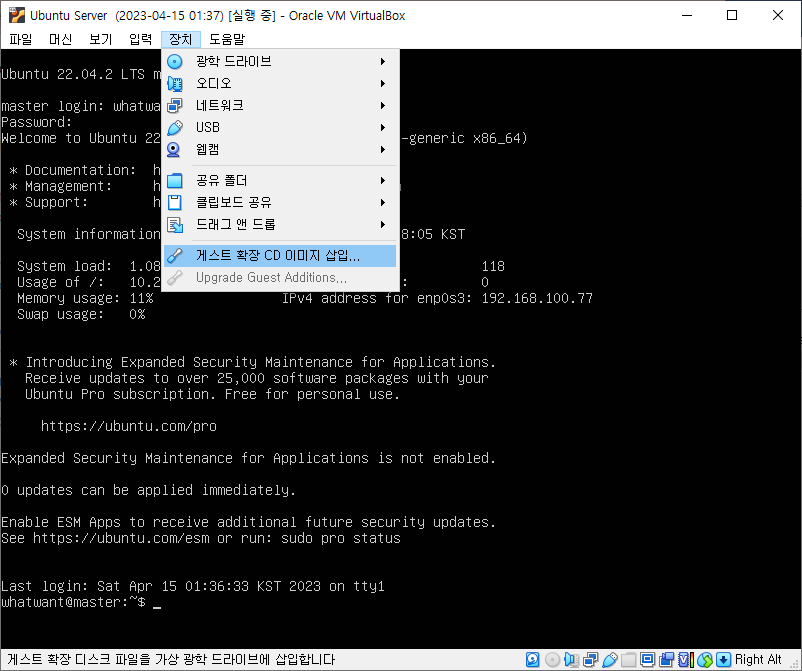Viewport: 802px width, 671px height.
Task: Click IPv4 address 192.168.100.77 text
Action: [x=537, y=298]
